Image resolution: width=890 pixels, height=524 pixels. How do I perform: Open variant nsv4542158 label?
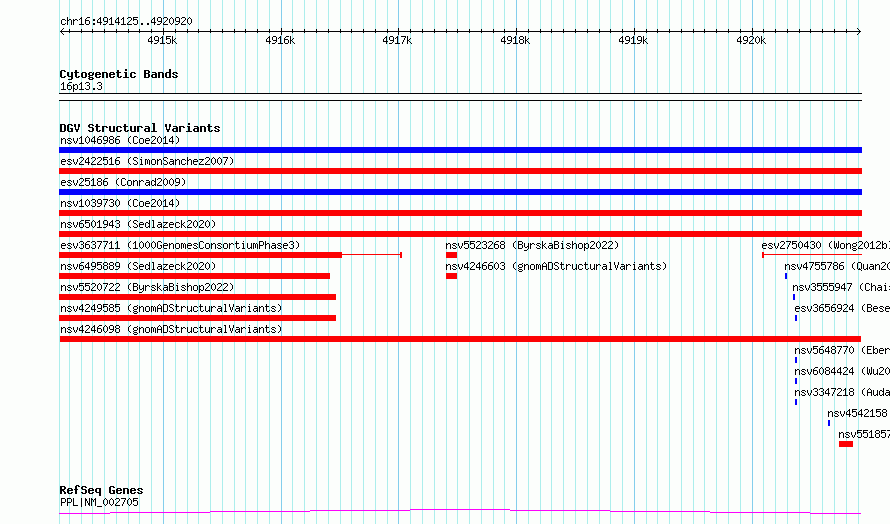pos(858,413)
